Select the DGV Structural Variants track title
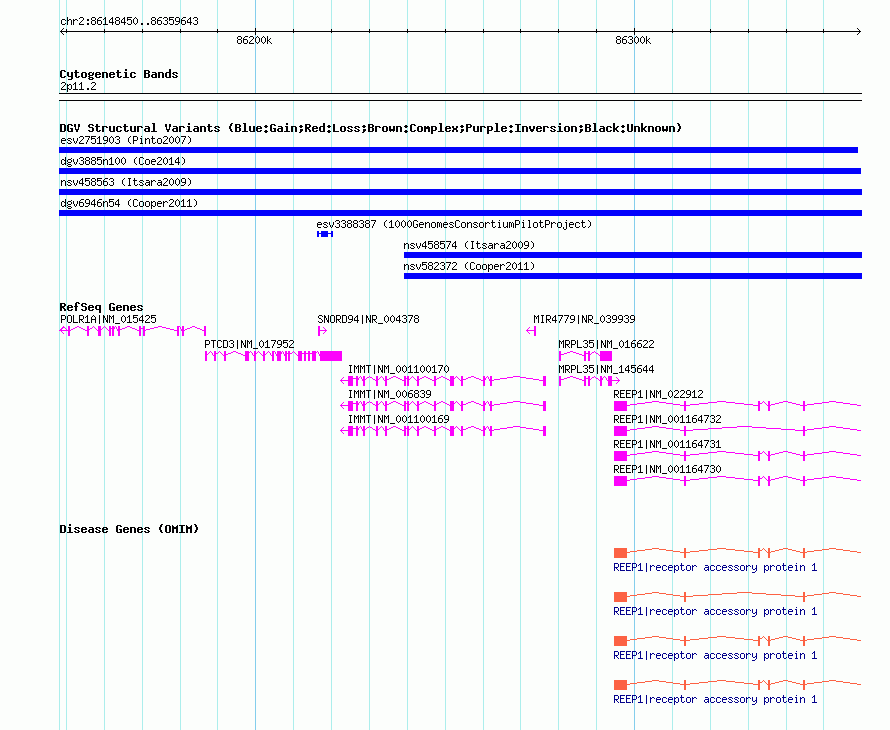This screenshot has width=890, height=730. click(370, 128)
